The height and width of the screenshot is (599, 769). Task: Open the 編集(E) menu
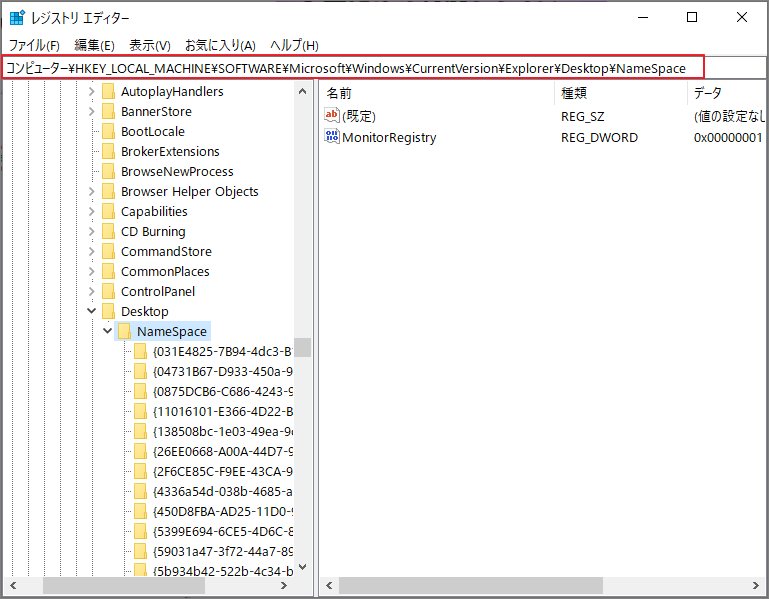[x=94, y=46]
